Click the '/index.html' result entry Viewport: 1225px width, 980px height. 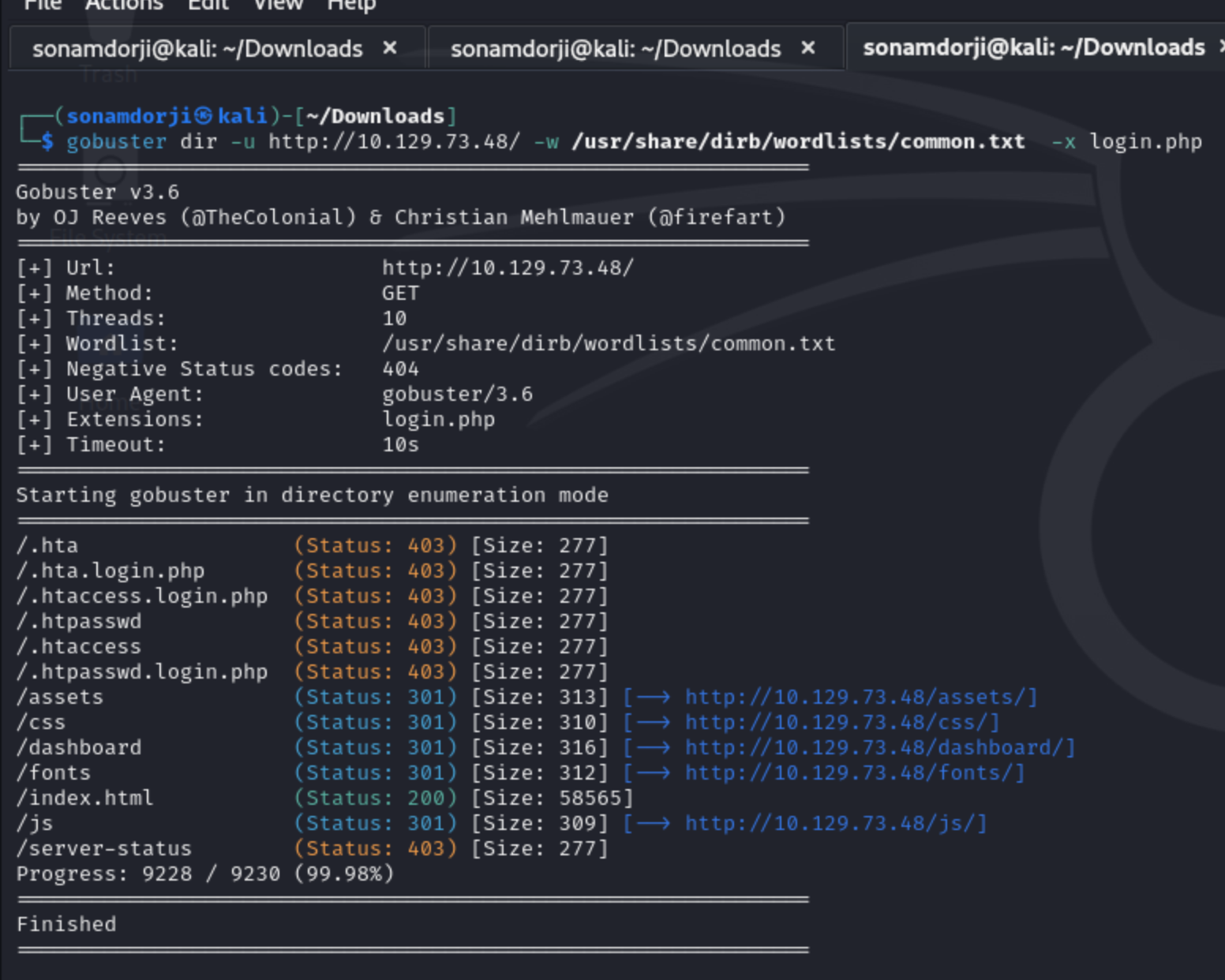click(x=84, y=799)
